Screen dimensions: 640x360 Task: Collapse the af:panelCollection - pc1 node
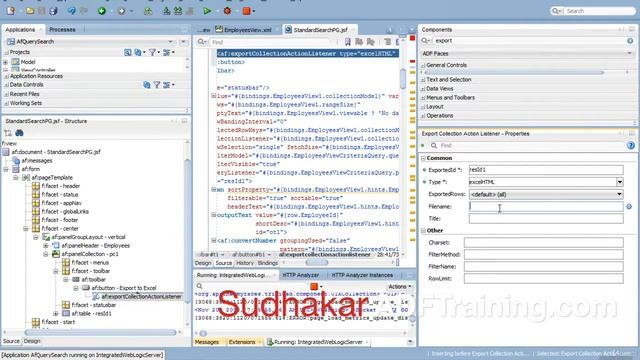click(46, 254)
